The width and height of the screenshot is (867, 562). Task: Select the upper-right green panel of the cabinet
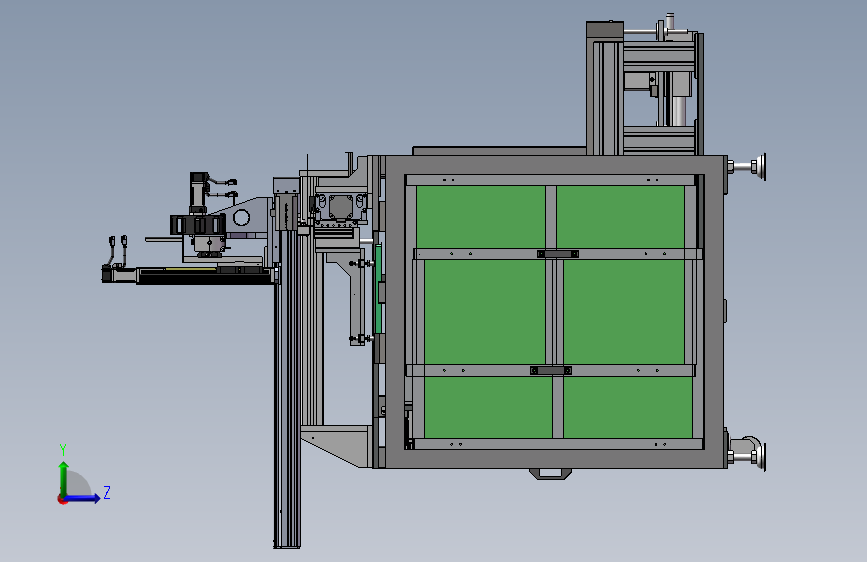pyautogui.click(x=620, y=217)
